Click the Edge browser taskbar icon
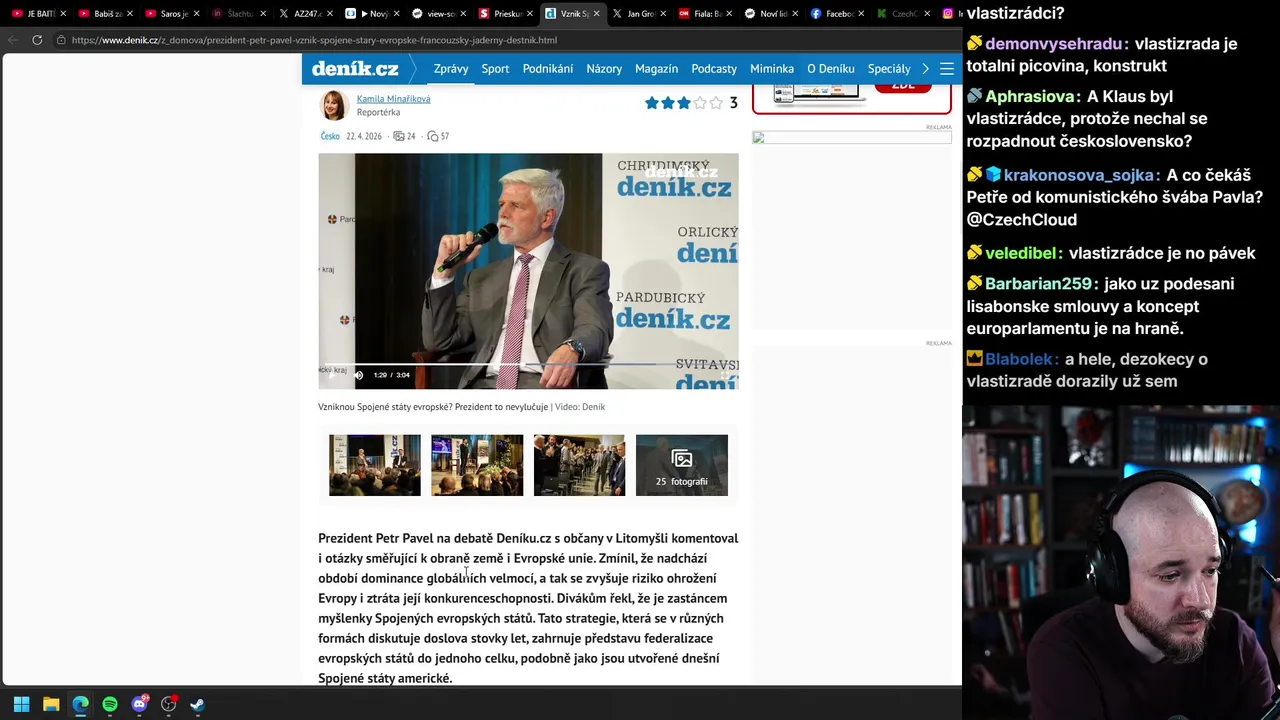1280x720 pixels. [x=80, y=704]
